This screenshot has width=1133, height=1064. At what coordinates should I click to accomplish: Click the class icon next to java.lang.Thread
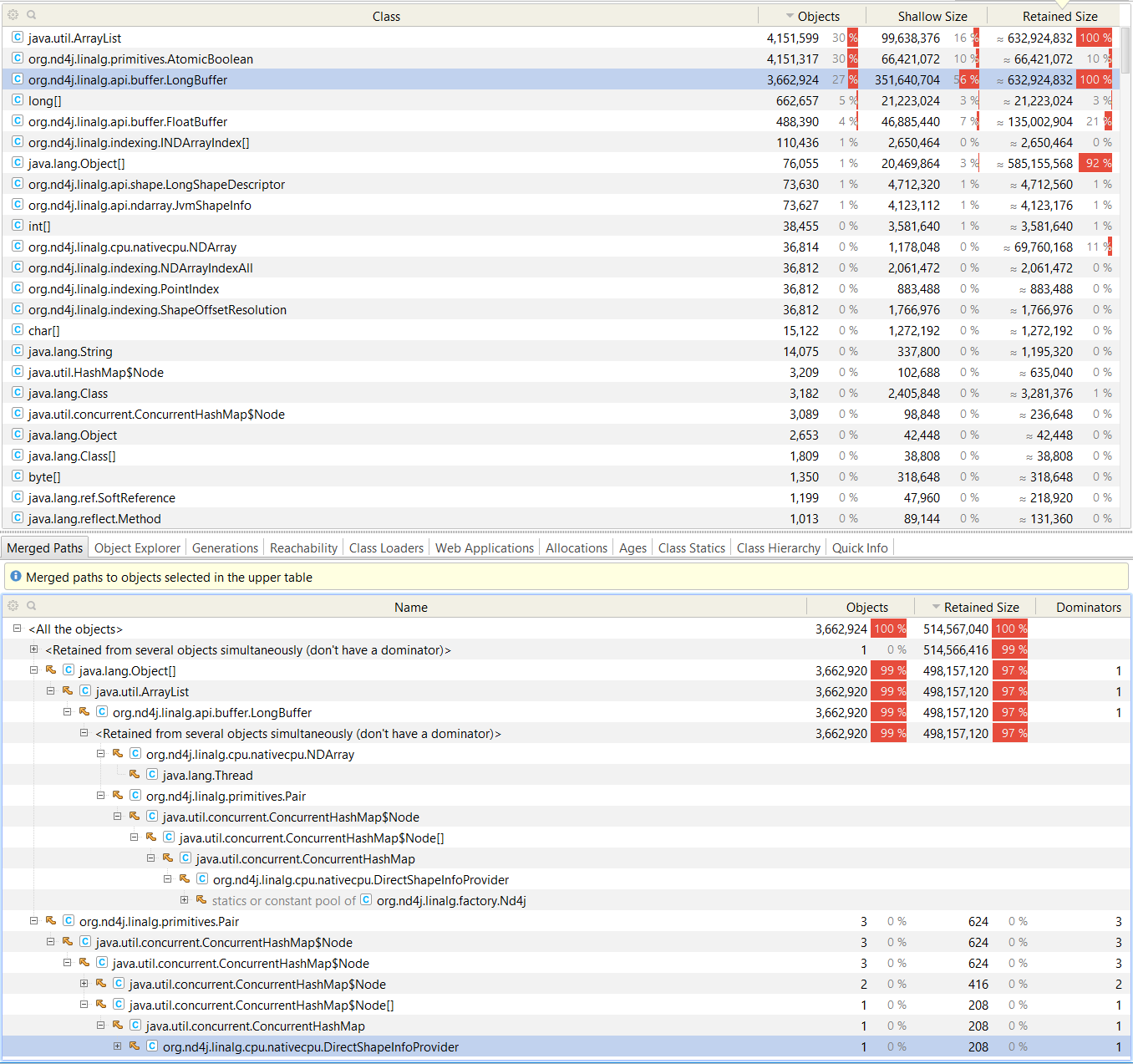[152, 775]
